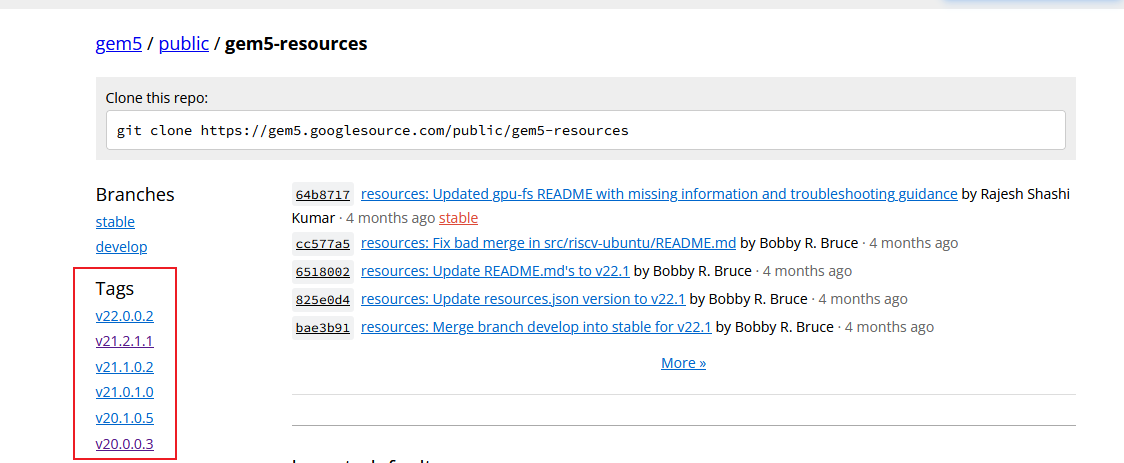The width and height of the screenshot is (1124, 463).
Task: Open the stable branch link under Branches
Action: click(x=115, y=222)
